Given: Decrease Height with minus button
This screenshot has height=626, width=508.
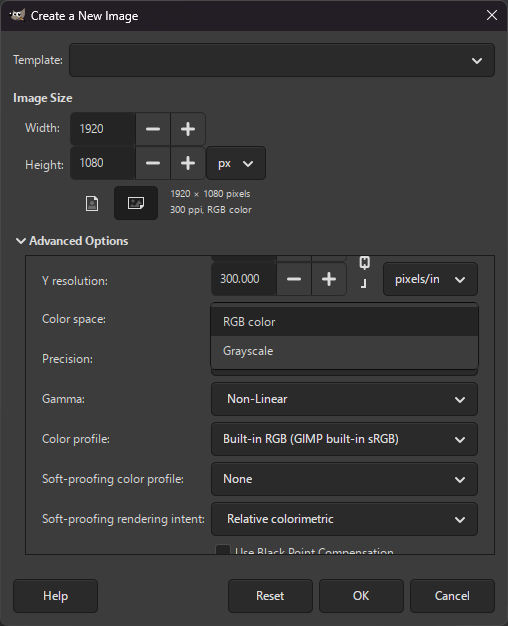Looking at the screenshot, I should [x=153, y=163].
